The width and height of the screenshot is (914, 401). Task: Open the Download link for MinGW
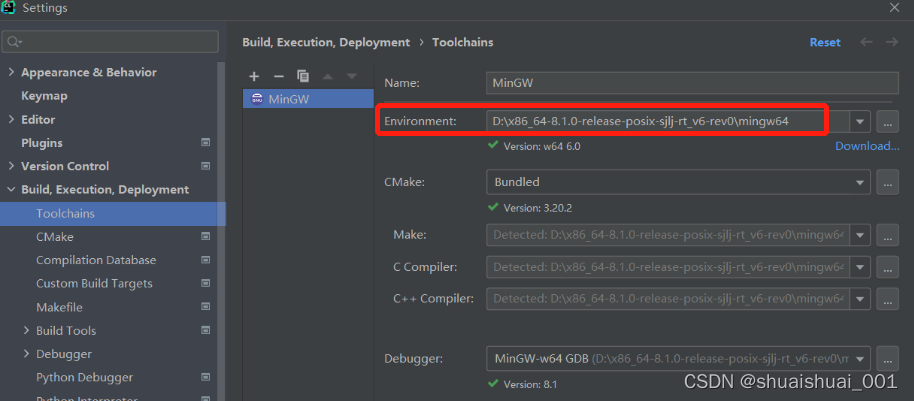pos(867,146)
